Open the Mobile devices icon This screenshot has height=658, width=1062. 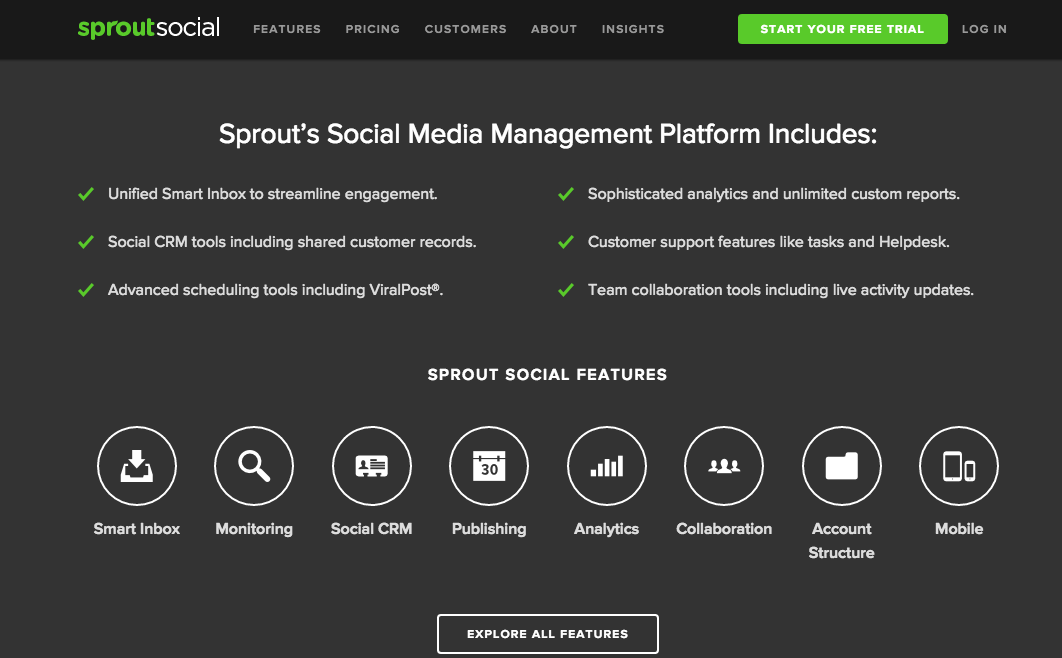[958, 466]
